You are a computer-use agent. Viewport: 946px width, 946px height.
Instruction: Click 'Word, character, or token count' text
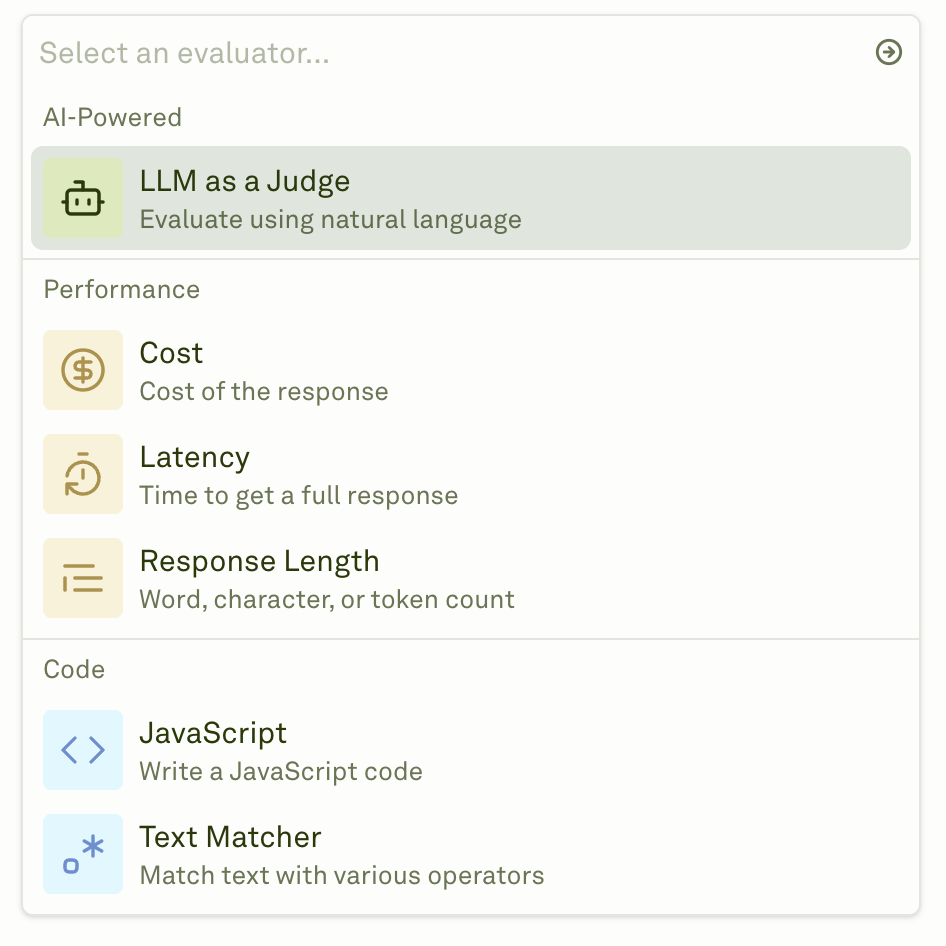327,600
